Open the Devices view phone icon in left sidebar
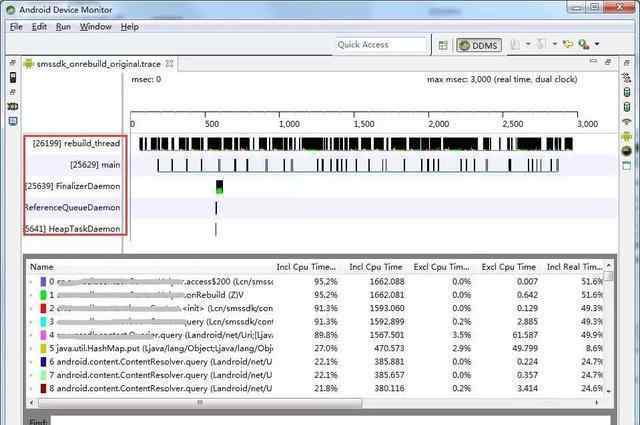Screen dimensions: 640x425 click(x=13, y=77)
